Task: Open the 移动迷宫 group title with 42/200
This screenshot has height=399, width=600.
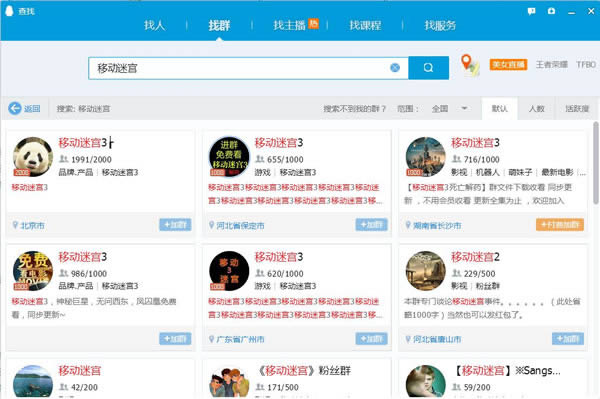Action: (x=80, y=370)
